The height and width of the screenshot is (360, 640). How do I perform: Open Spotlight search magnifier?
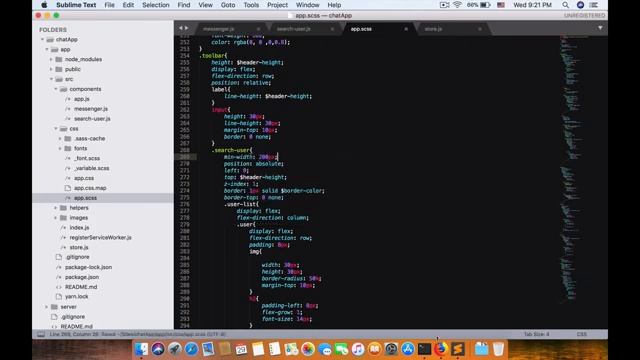[565, 5]
